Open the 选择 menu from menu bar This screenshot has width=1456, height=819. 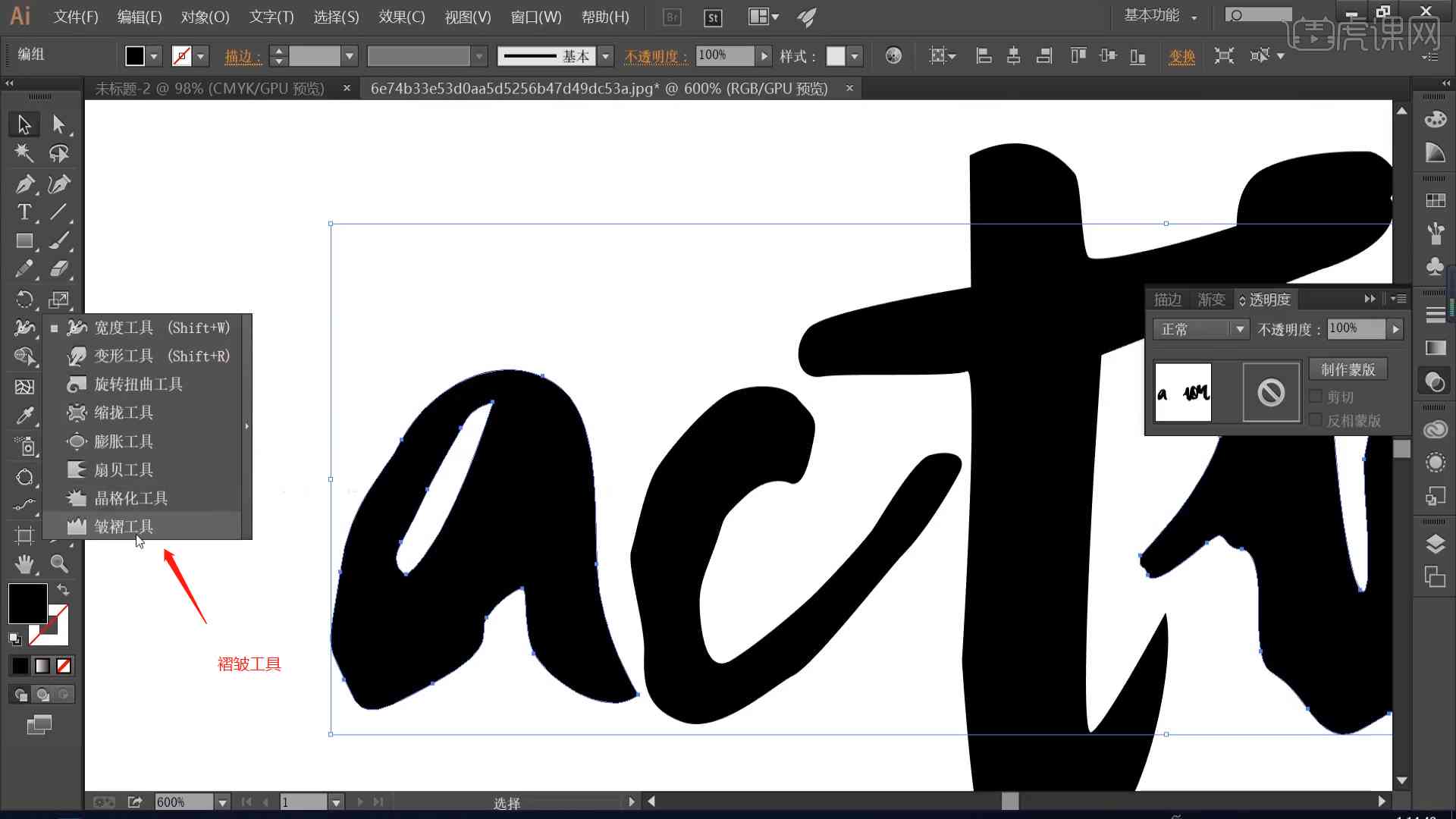335,17
